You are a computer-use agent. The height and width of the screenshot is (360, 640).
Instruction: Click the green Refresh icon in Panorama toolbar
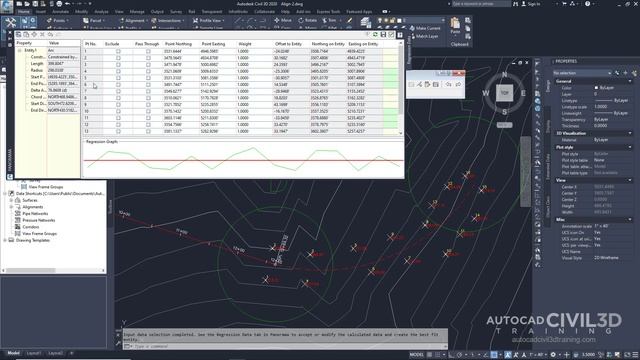(x=375, y=35)
